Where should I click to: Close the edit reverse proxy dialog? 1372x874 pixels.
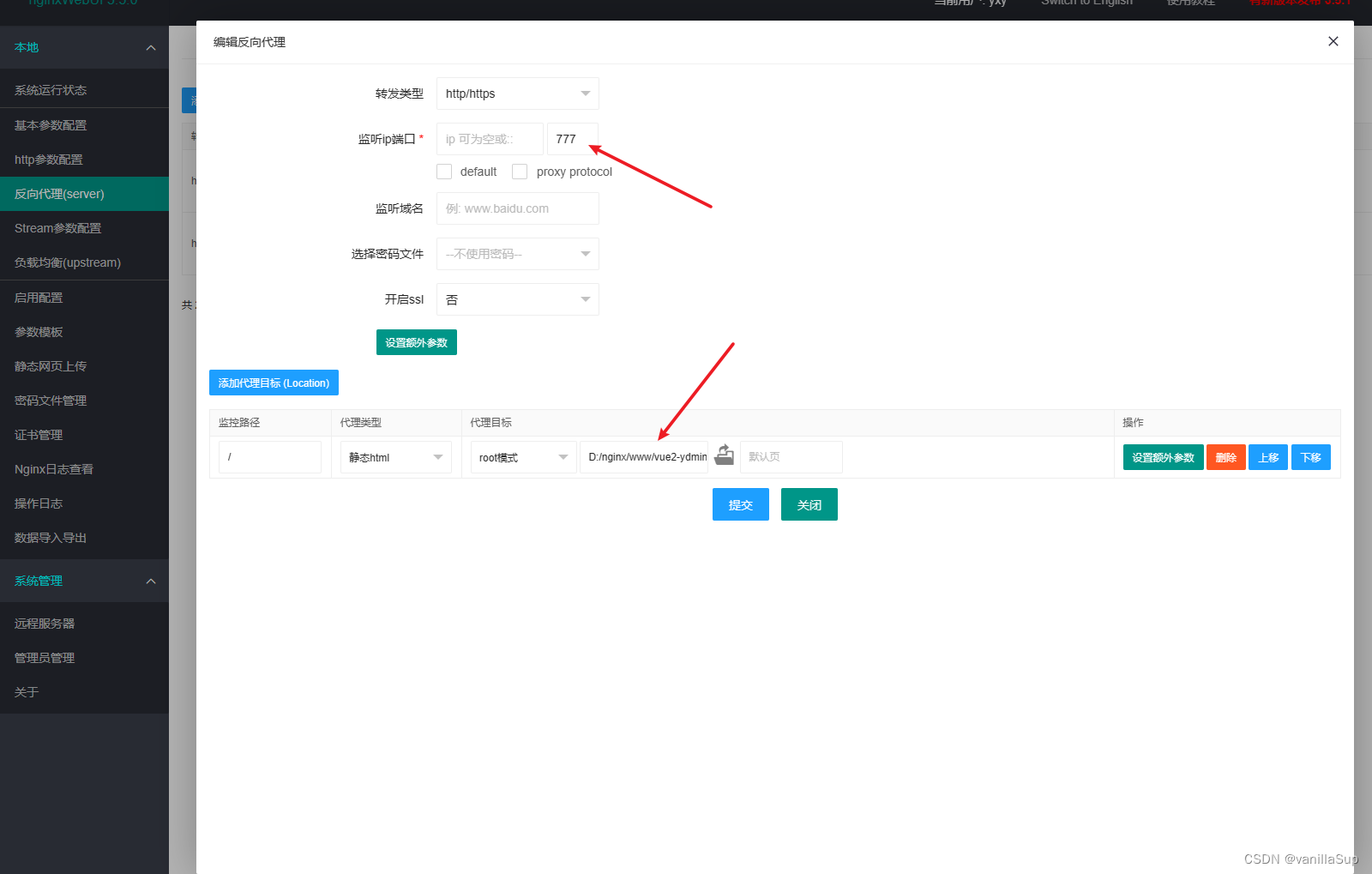[x=1333, y=41]
